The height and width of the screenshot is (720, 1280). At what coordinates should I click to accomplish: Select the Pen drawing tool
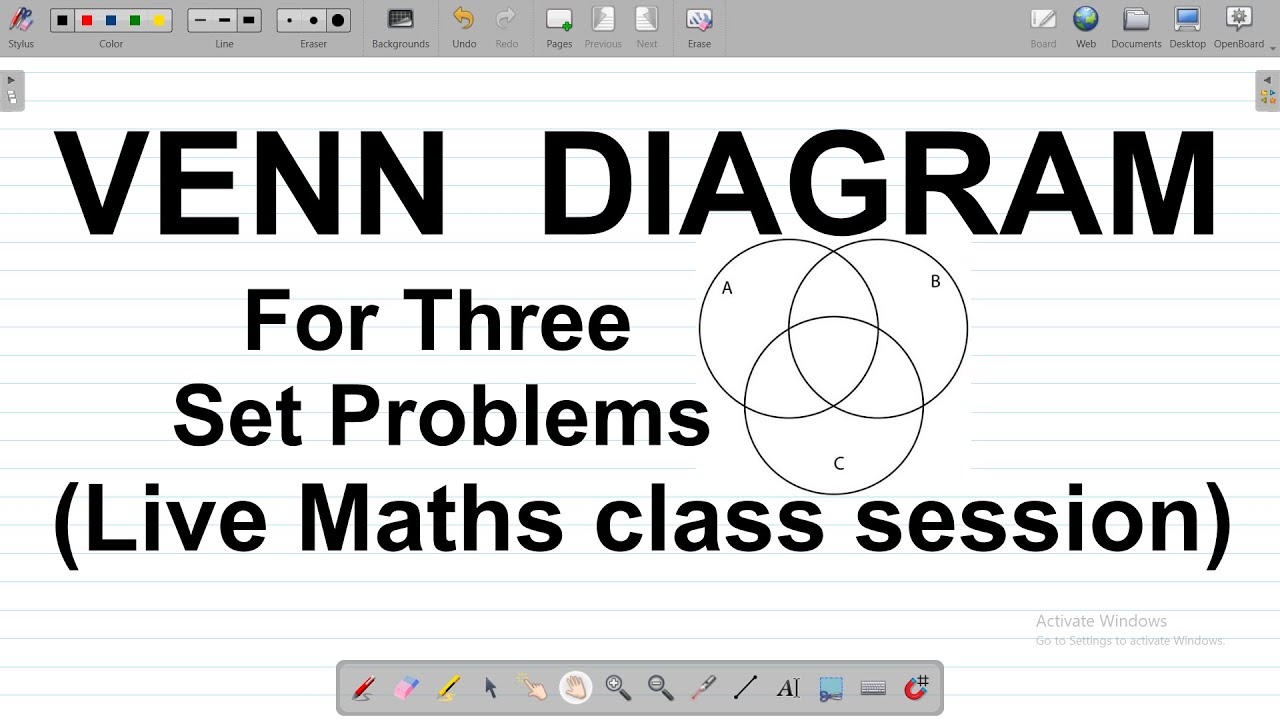[364, 688]
